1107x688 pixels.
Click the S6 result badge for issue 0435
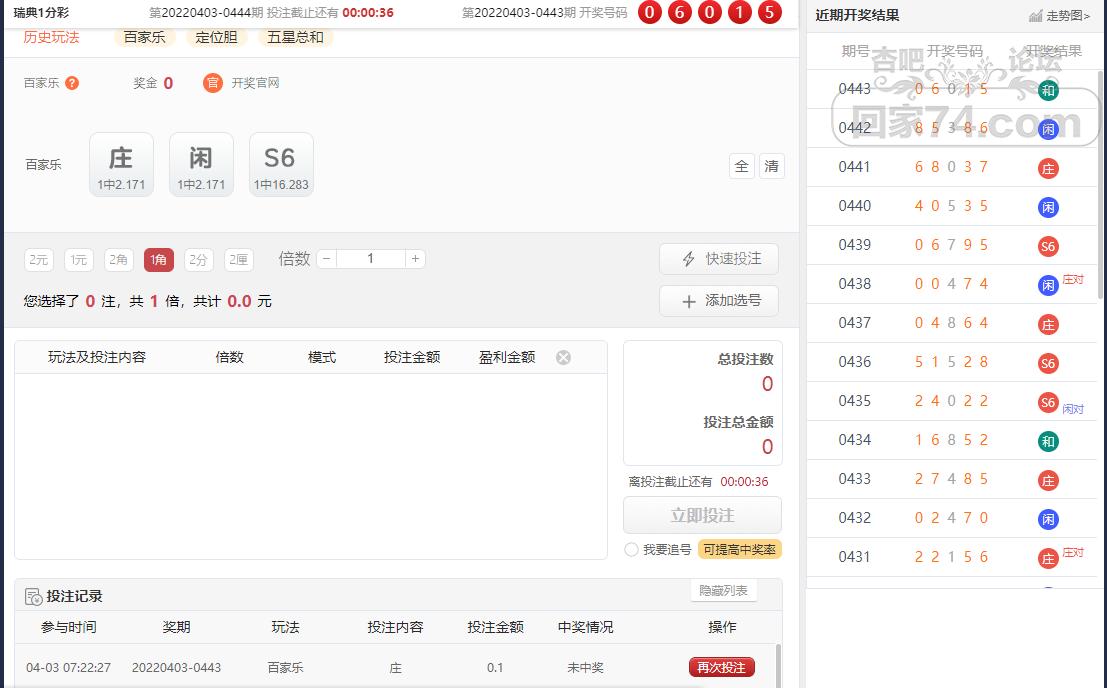coord(1048,402)
